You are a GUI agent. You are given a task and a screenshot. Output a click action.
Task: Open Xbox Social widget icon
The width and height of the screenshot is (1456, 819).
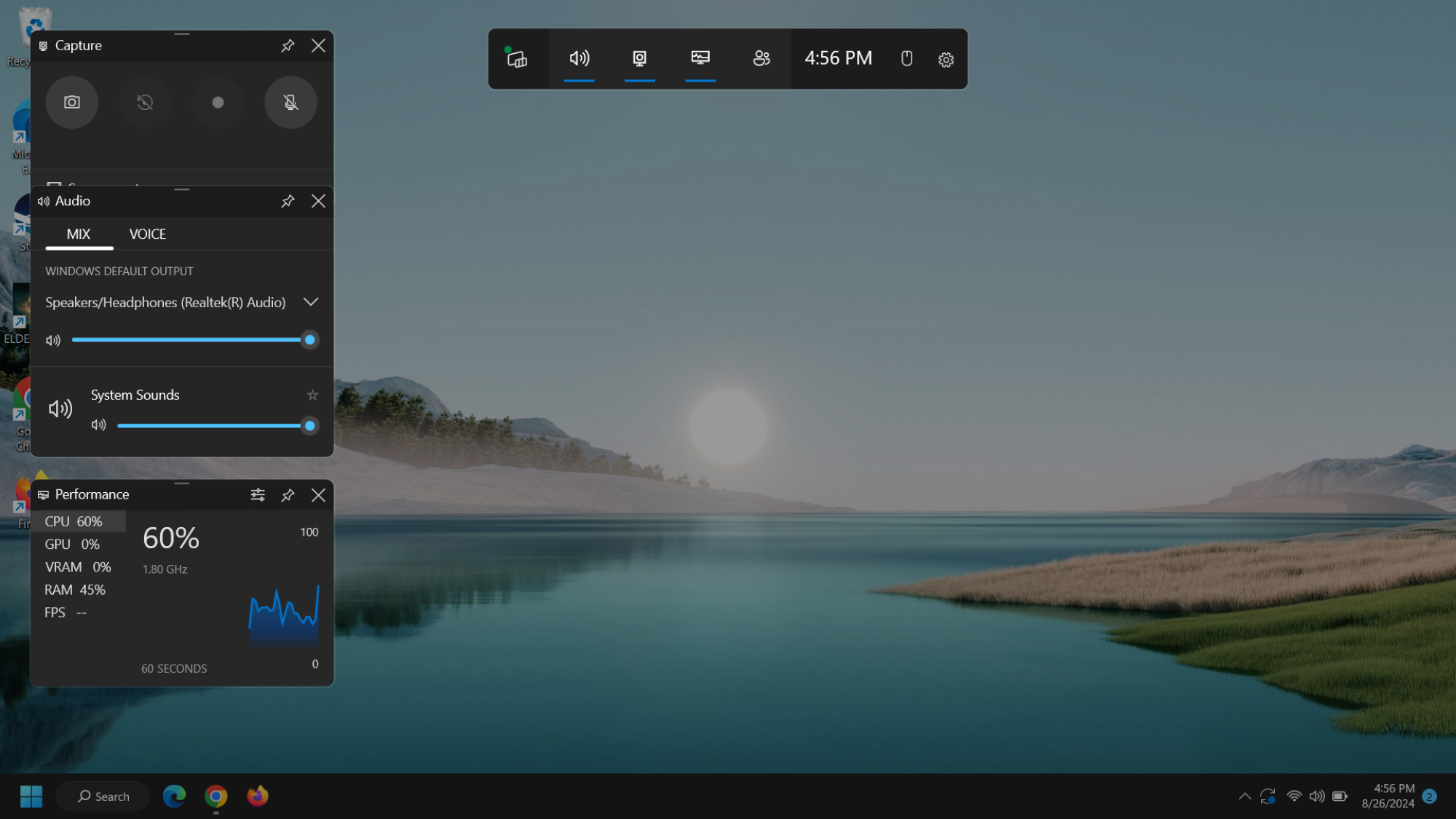[x=761, y=59]
